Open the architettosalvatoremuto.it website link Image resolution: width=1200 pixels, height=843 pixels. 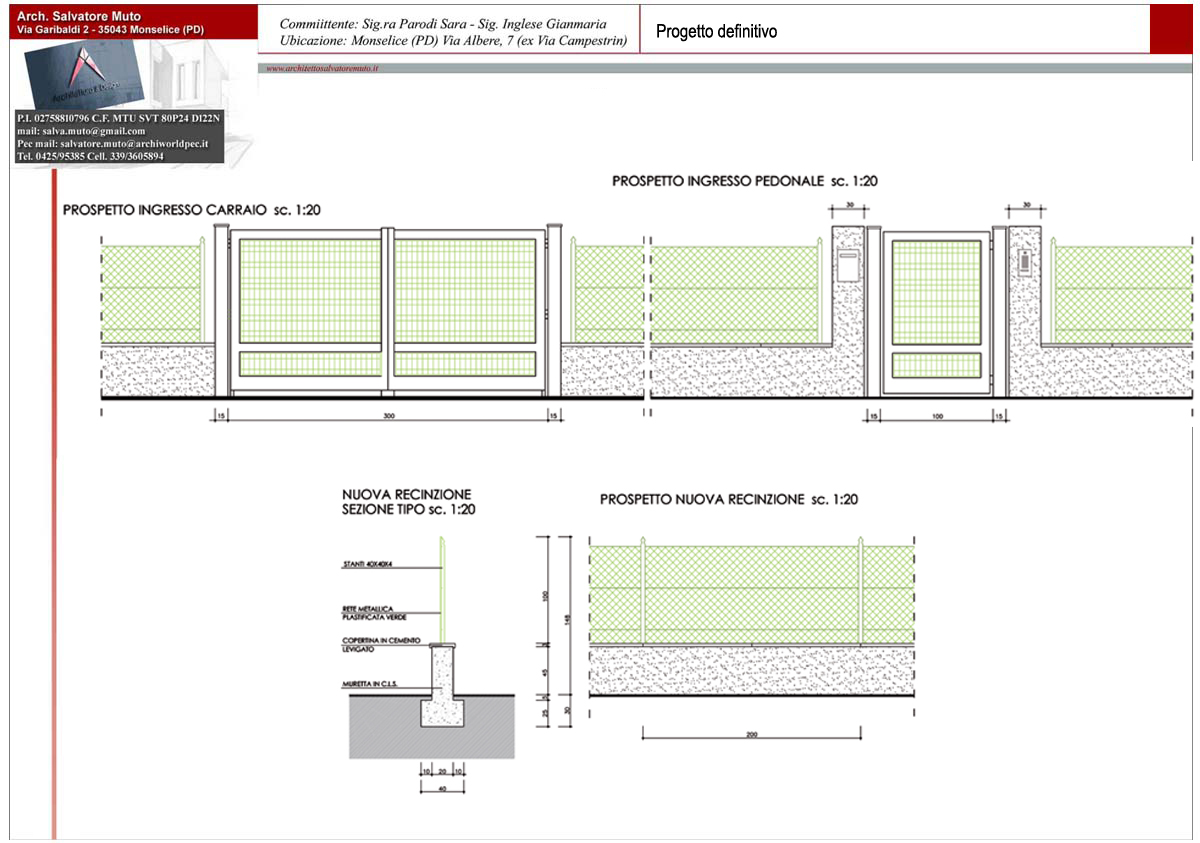point(322,68)
